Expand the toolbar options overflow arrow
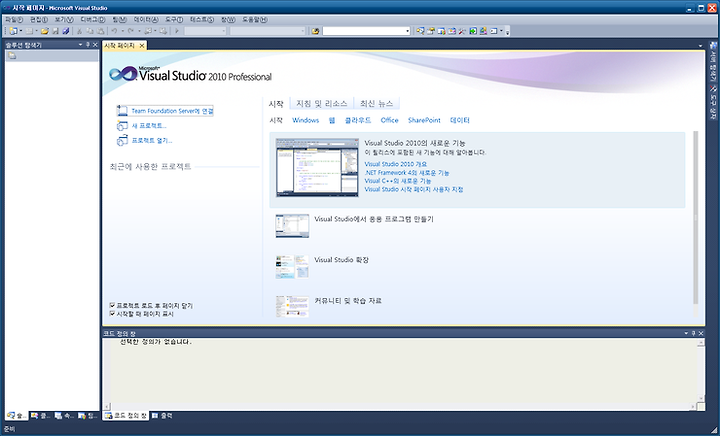The height and width of the screenshot is (436, 720). [x=507, y=32]
